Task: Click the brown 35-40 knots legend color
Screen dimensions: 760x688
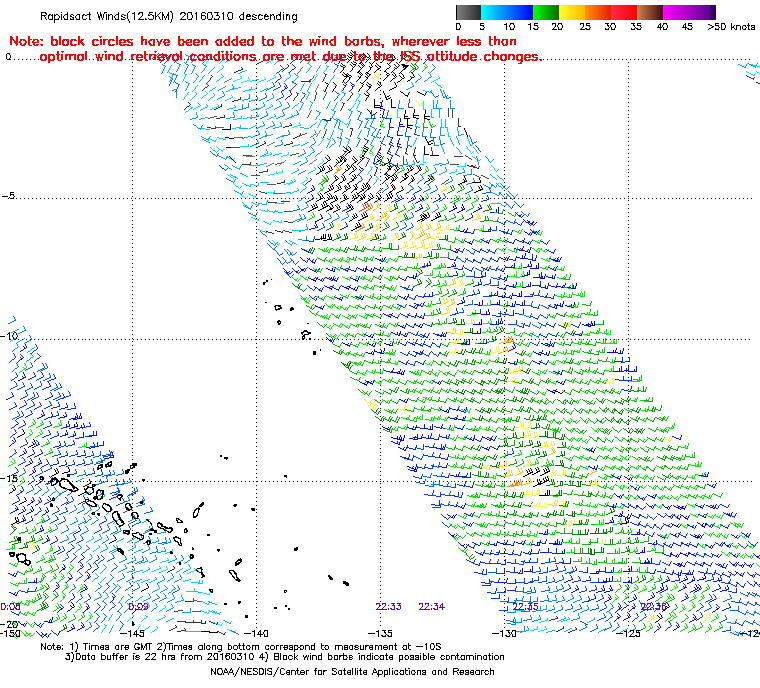Action: pos(650,12)
